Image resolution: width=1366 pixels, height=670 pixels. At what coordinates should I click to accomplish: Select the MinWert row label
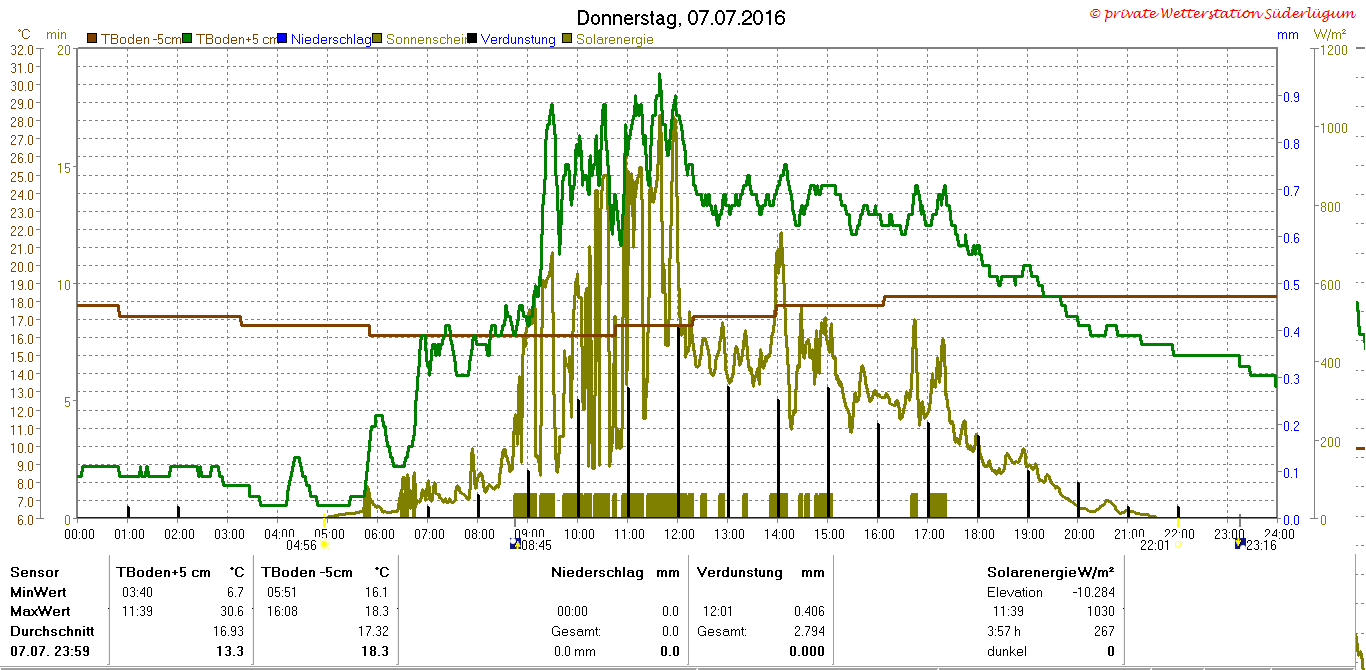(x=40, y=592)
